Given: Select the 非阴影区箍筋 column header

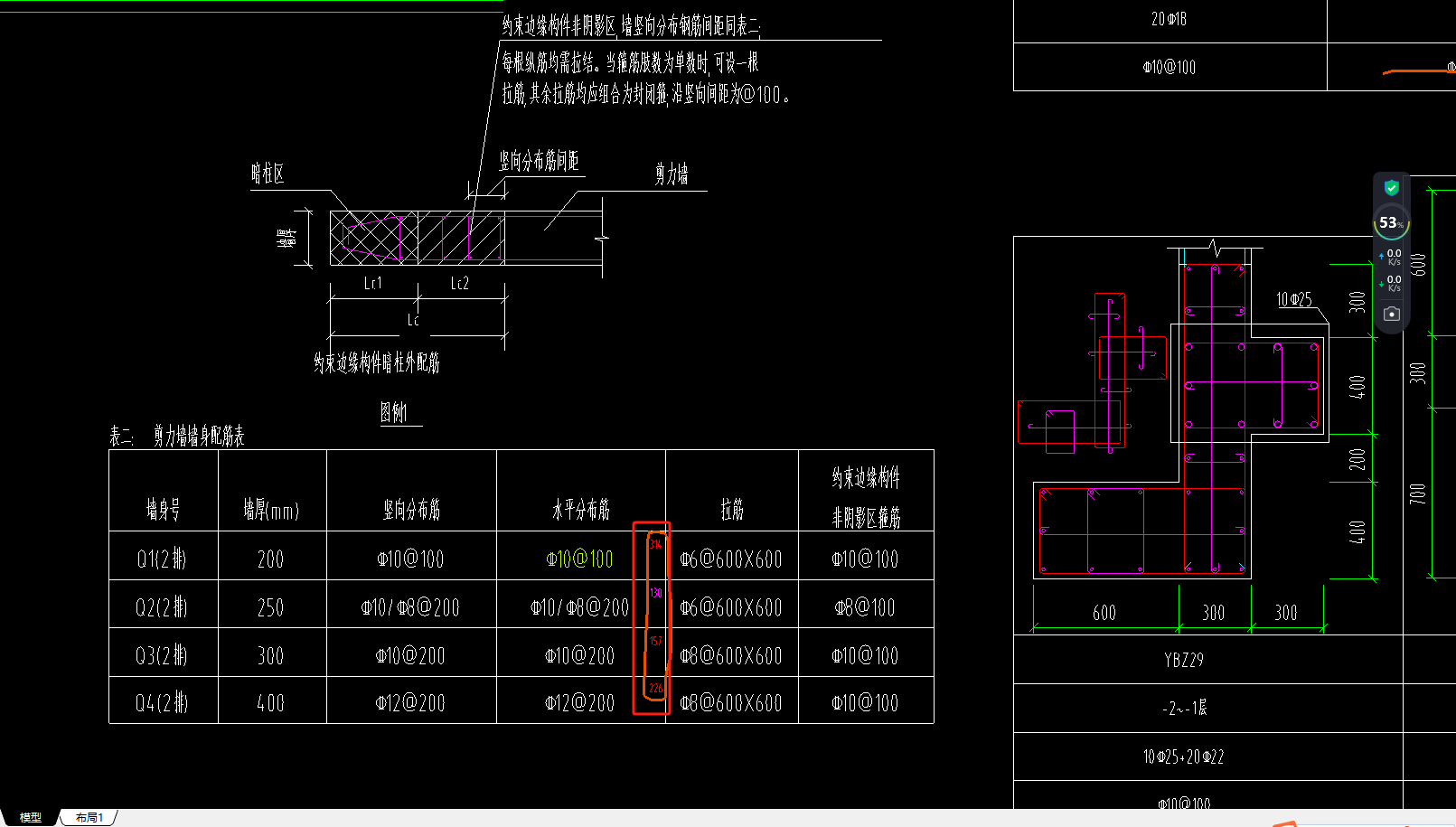Looking at the screenshot, I should (866, 517).
